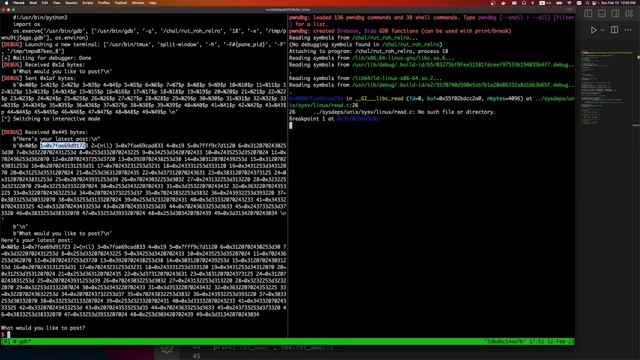Viewport: 640px width, 360px height.
Task: Split the editor in VS Code
Action: coord(614,30)
